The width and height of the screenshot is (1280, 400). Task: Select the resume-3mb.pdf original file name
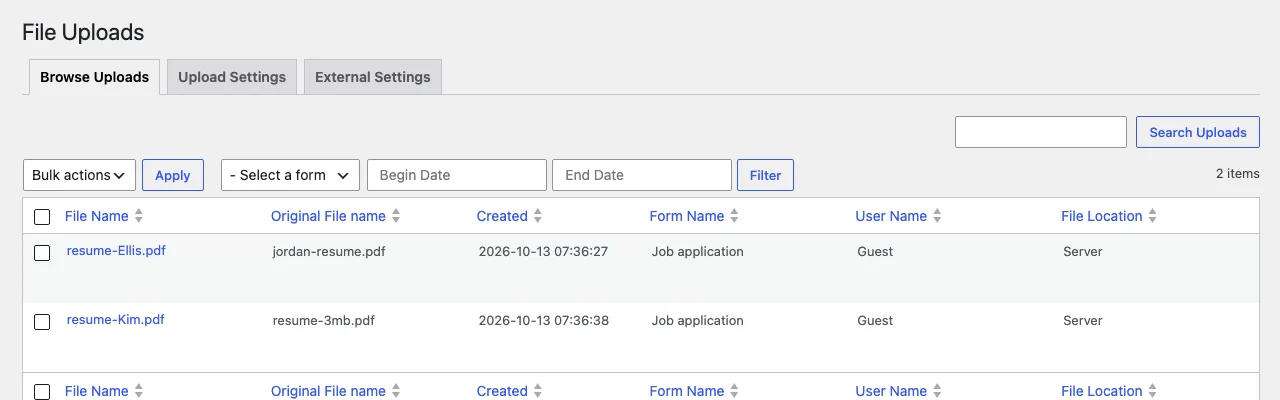[324, 321]
